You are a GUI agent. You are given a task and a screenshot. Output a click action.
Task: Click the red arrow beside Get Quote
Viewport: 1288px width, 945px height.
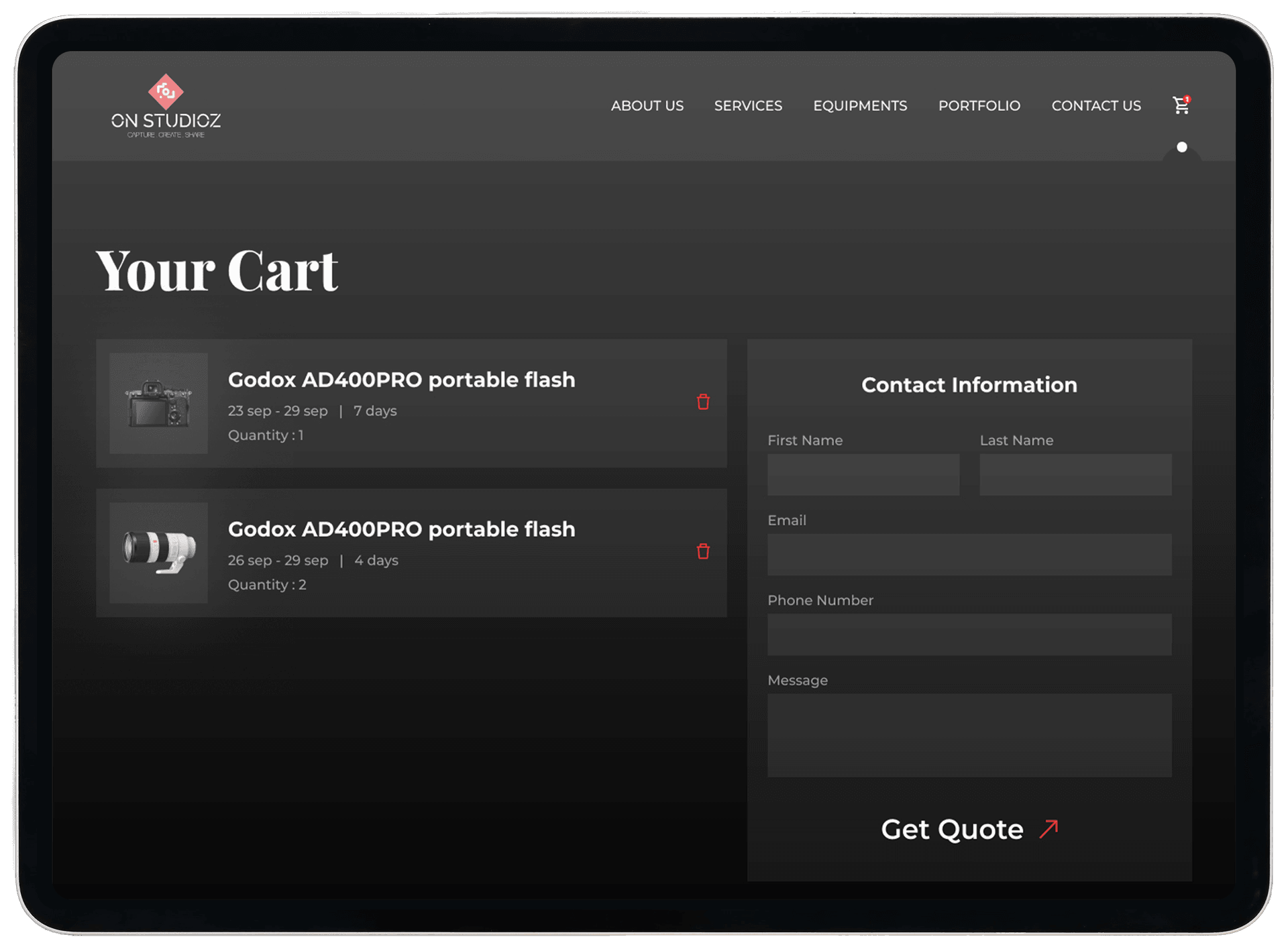pos(1049,829)
